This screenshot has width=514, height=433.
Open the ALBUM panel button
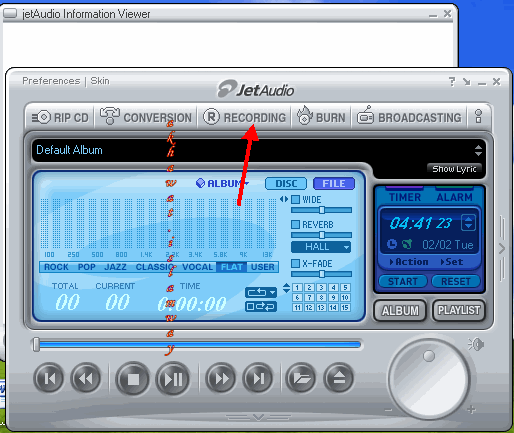tap(400, 311)
